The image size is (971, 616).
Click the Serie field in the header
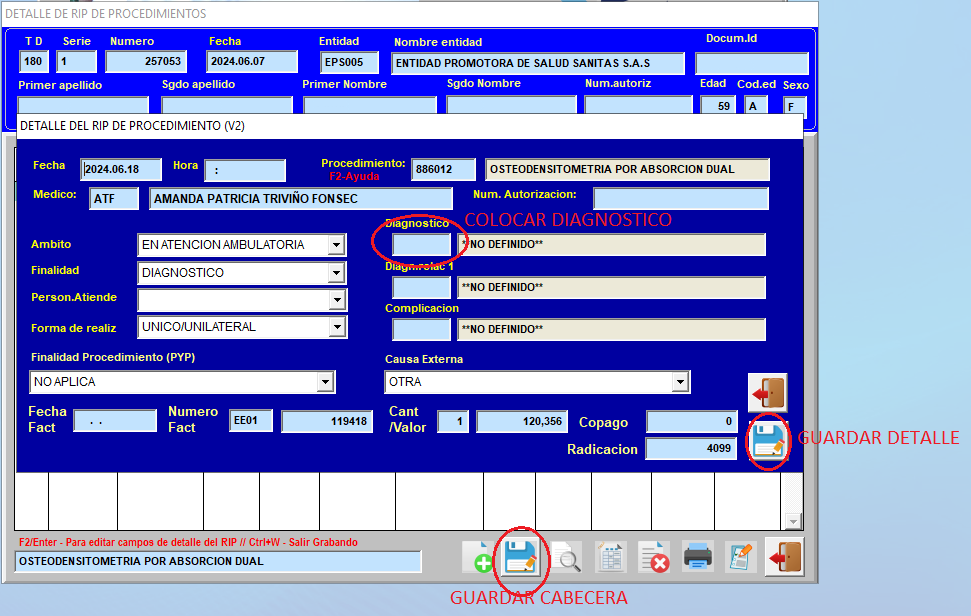(77, 61)
